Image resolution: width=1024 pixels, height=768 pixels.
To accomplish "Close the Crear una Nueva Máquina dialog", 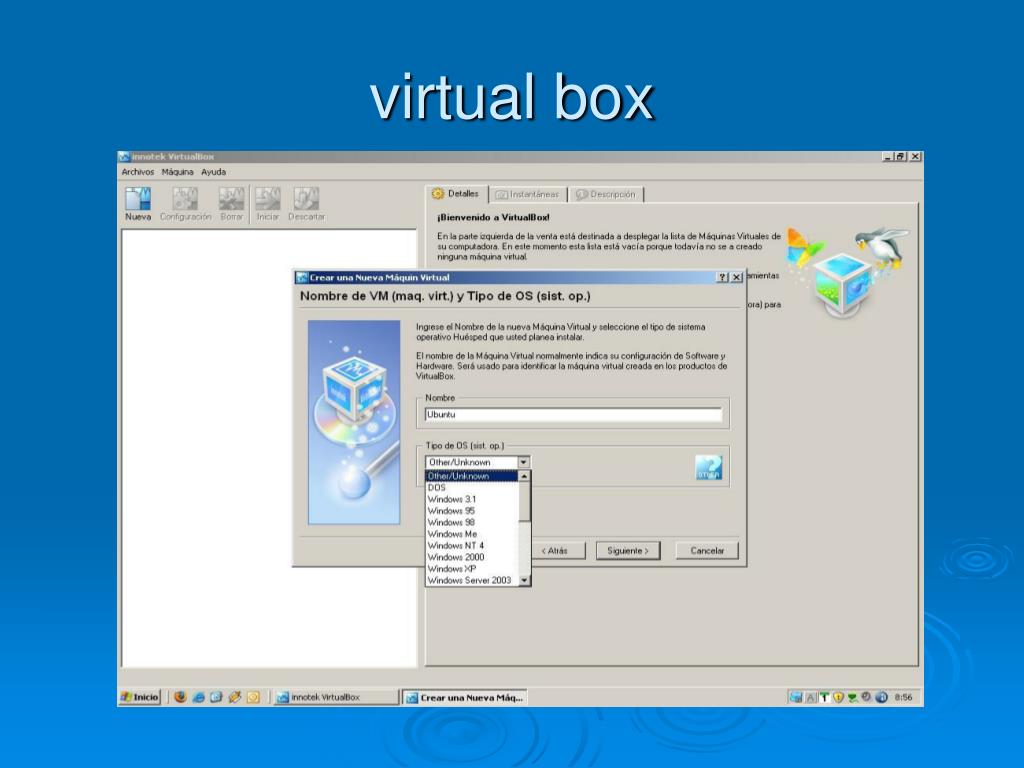I will coord(737,278).
